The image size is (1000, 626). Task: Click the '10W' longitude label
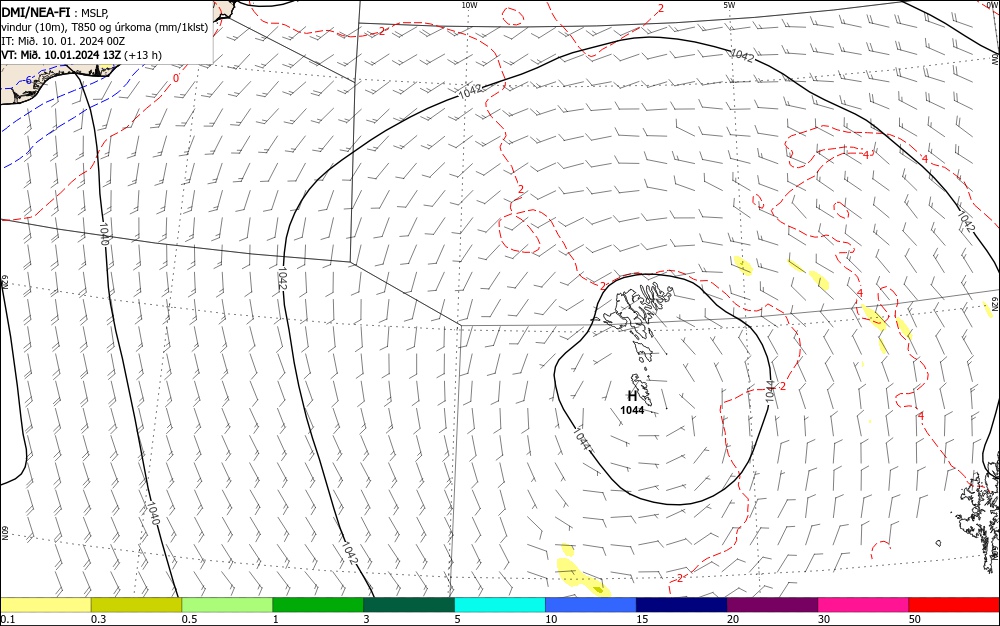click(x=469, y=5)
